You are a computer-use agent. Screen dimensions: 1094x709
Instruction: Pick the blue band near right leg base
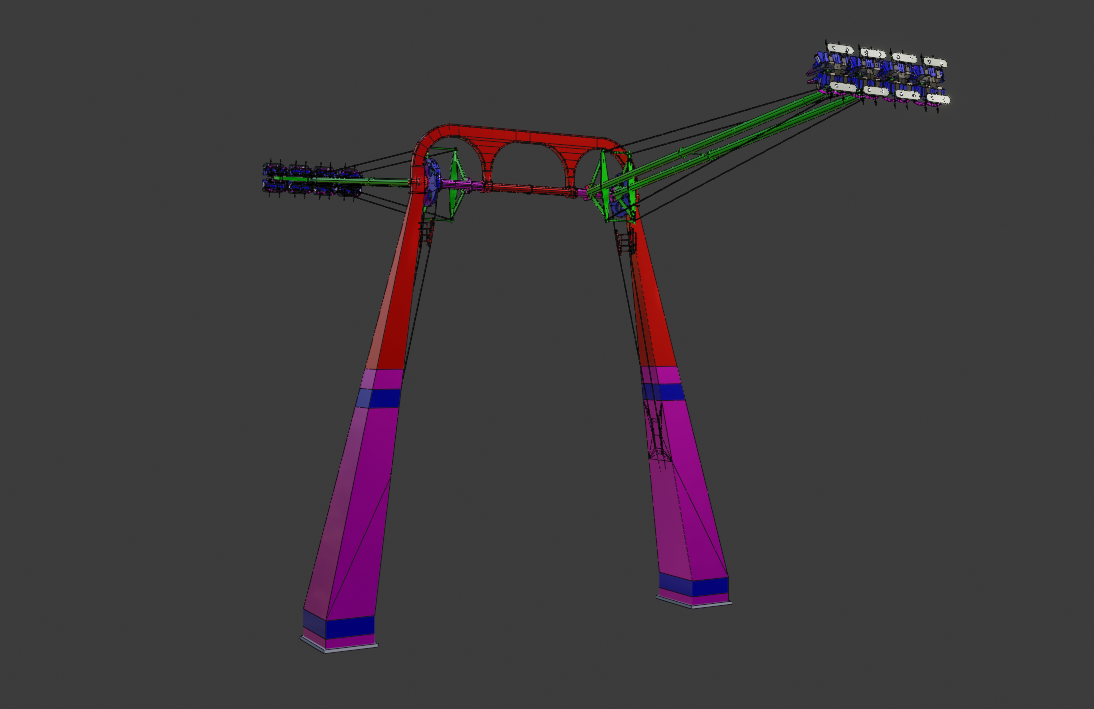(694, 587)
